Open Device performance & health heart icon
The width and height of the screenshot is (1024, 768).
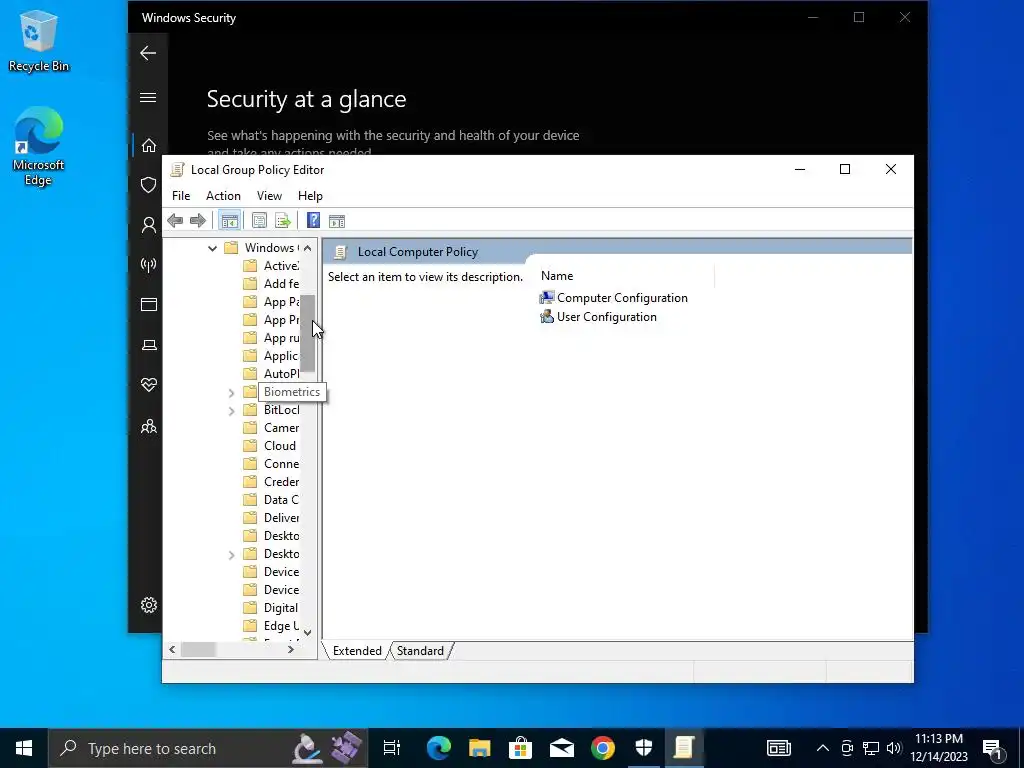click(149, 385)
